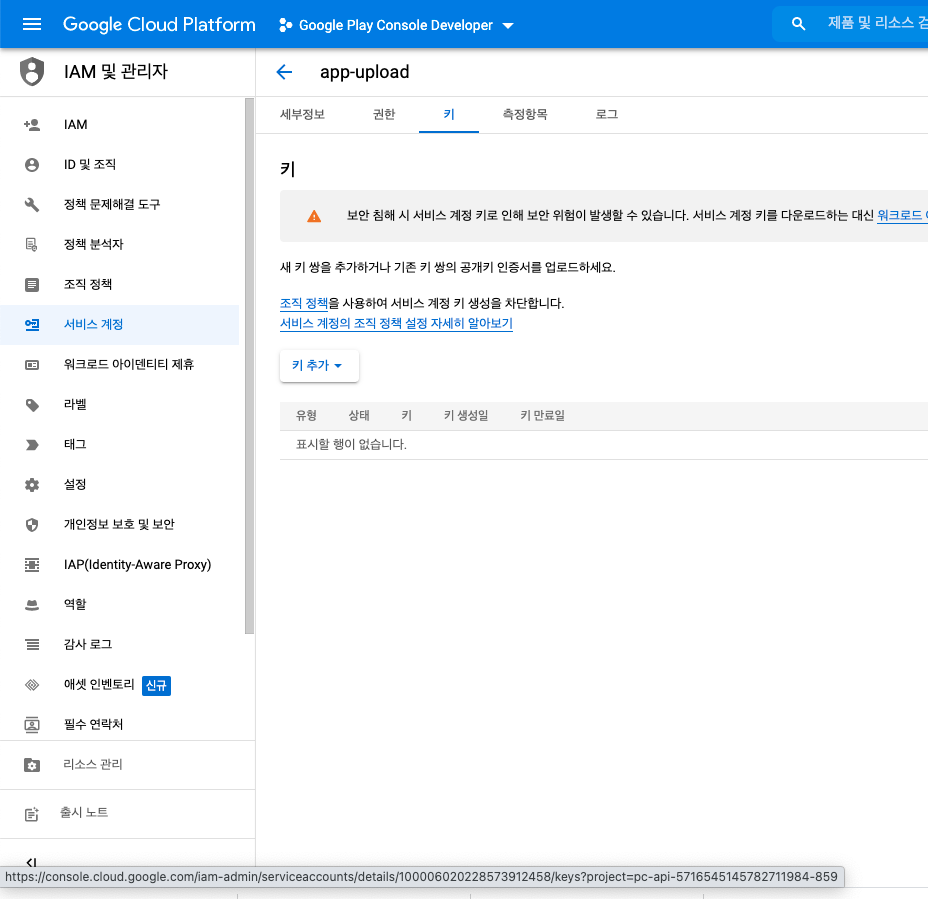This screenshot has width=928, height=899.
Task: Open the hamburger navigation menu
Action: click(32, 24)
